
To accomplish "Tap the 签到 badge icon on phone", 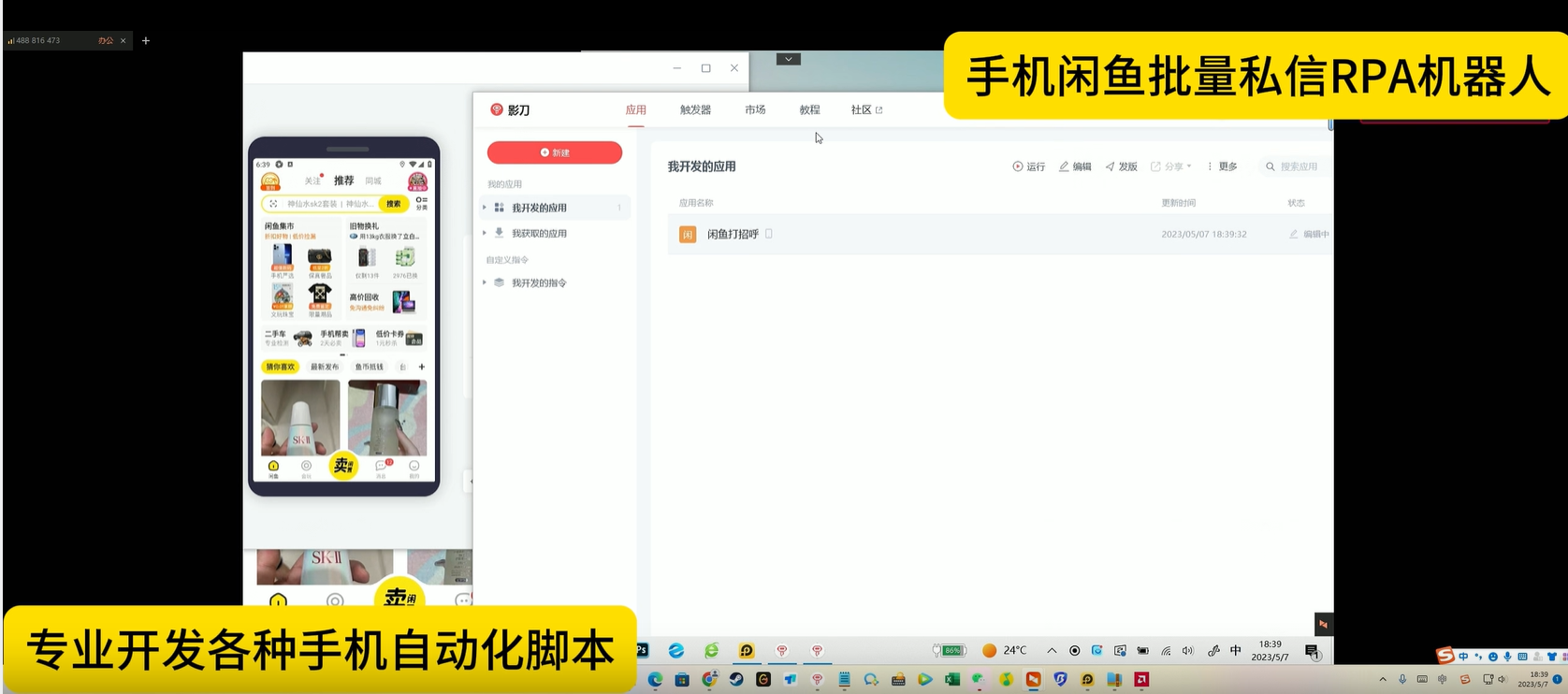I will tap(270, 181).
